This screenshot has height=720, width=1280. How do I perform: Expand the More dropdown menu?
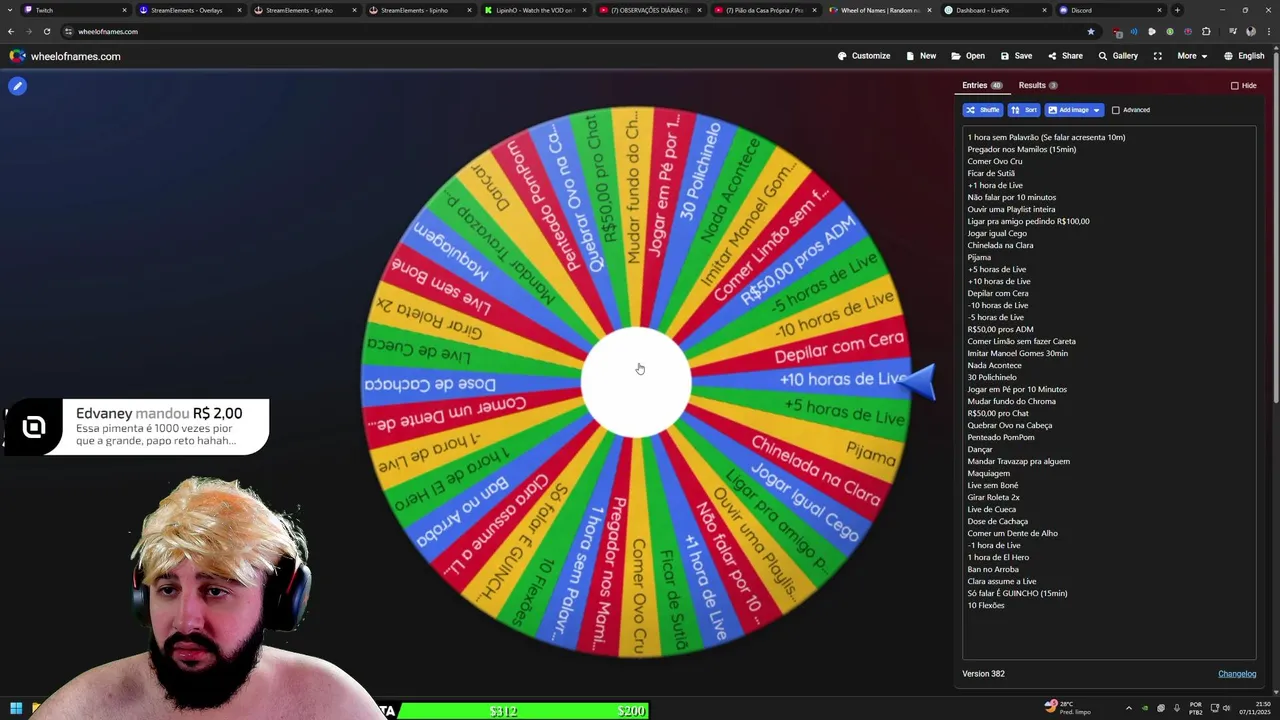pyautogui.click(x=1192, y=56)
